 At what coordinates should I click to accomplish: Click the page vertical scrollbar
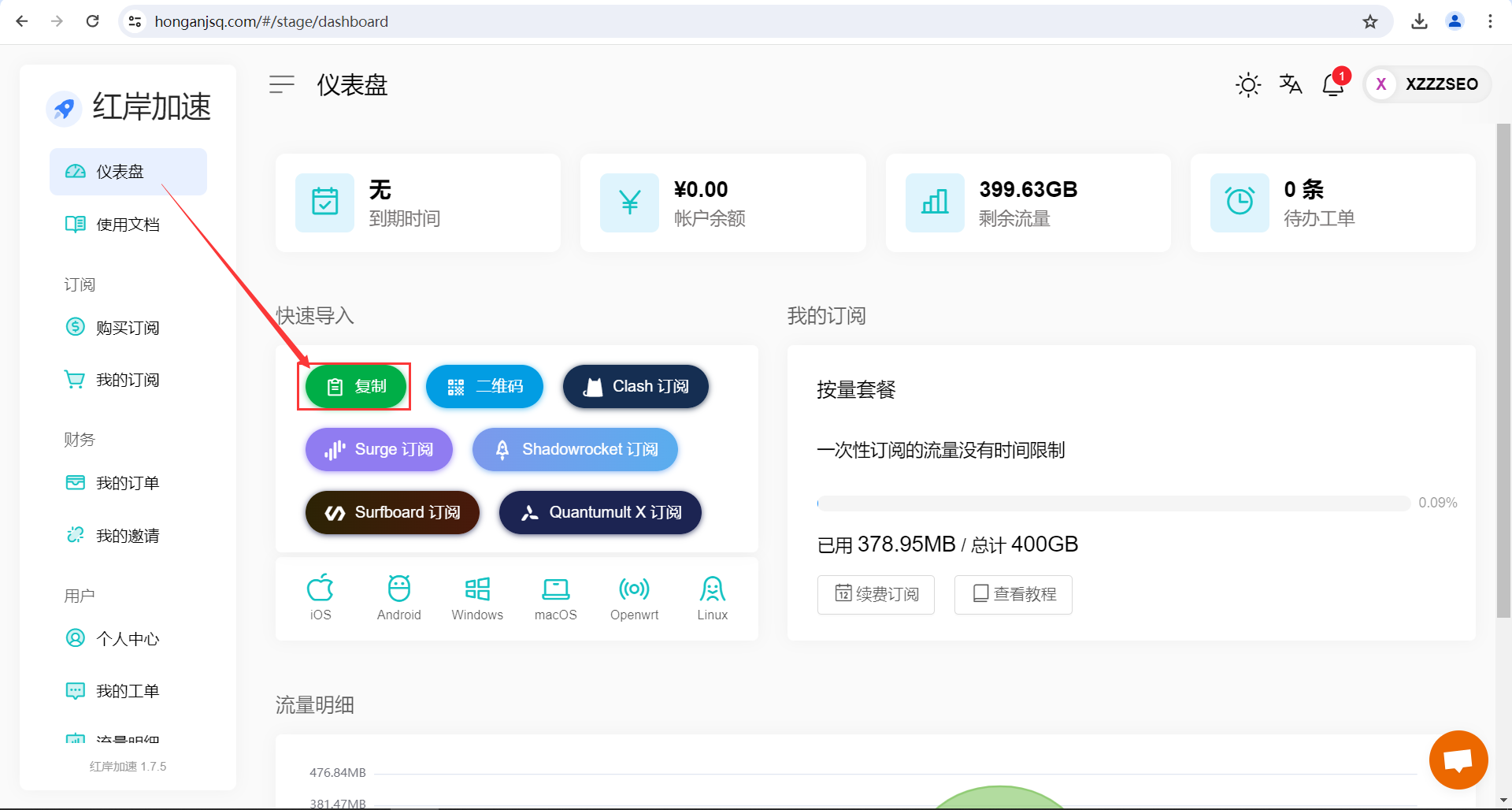tap(1503, 370)
